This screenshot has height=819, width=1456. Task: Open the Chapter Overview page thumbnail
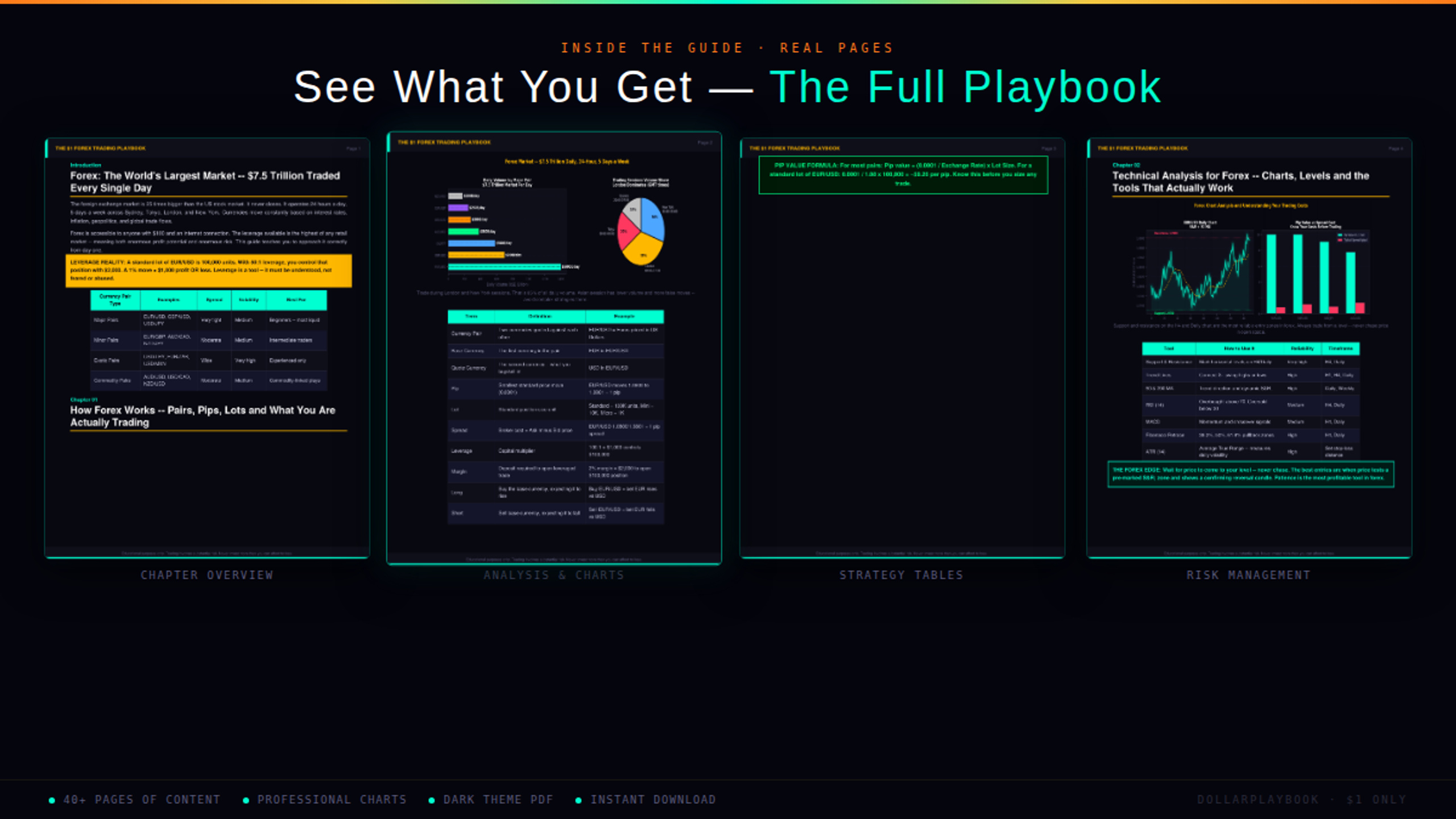click(207, 348)
